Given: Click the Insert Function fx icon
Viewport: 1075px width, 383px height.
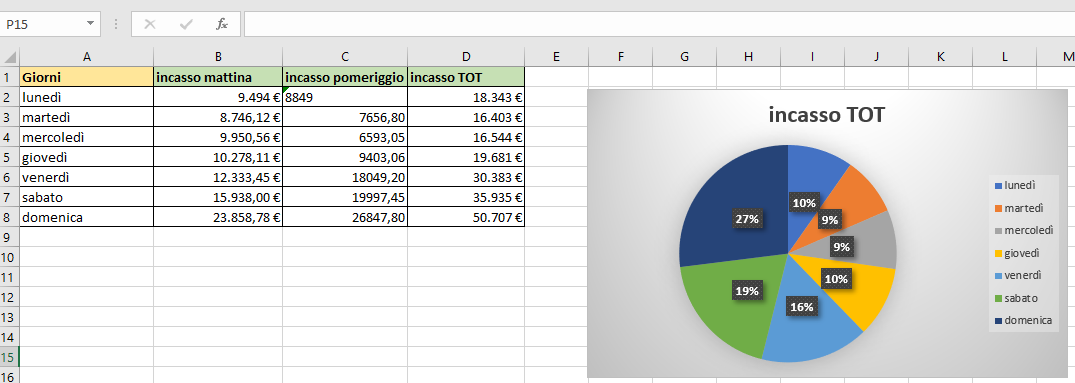Looking at the screenshot, I should [x=221, y=24].
